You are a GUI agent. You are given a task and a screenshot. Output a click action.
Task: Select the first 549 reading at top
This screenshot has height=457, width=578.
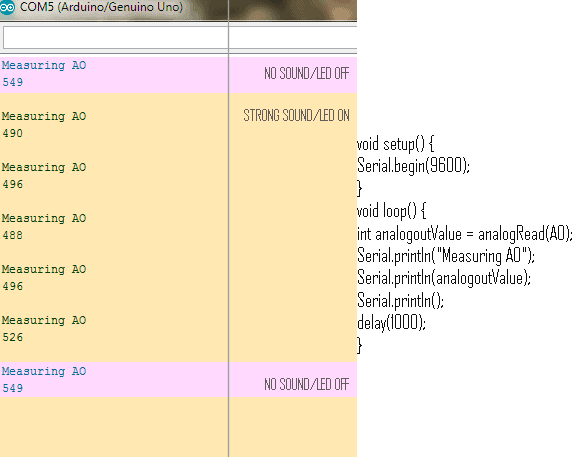click(x=13, y=82)
